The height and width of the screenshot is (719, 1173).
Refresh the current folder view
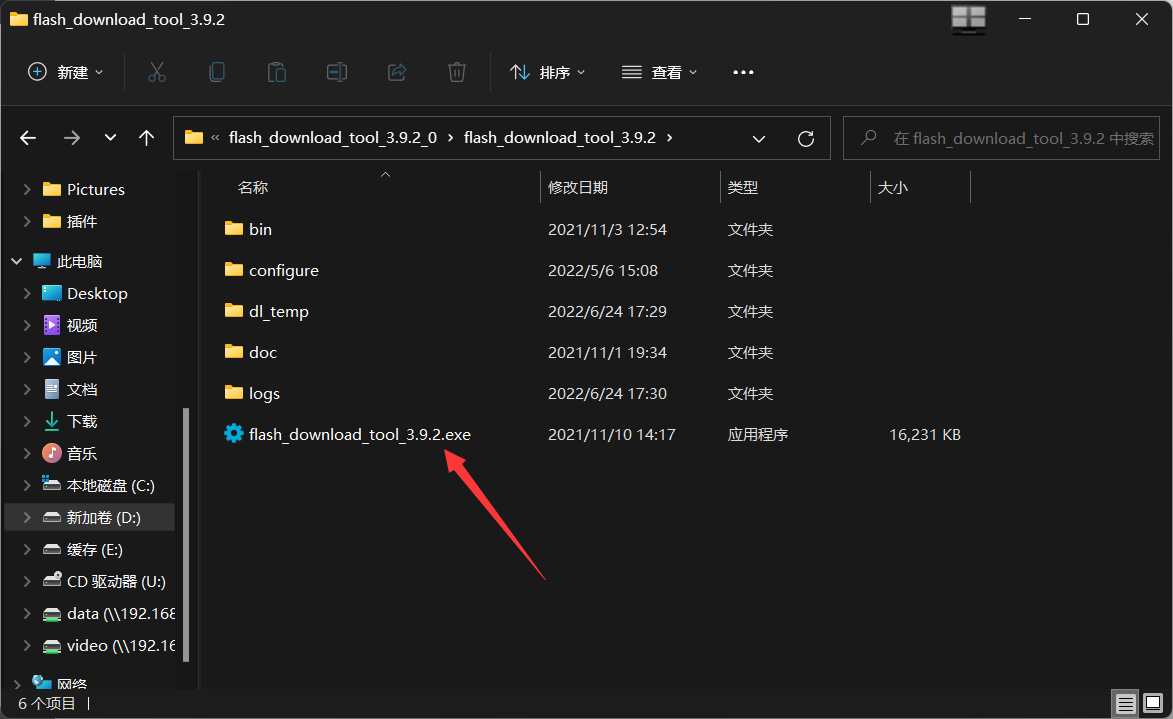point(806,138)
